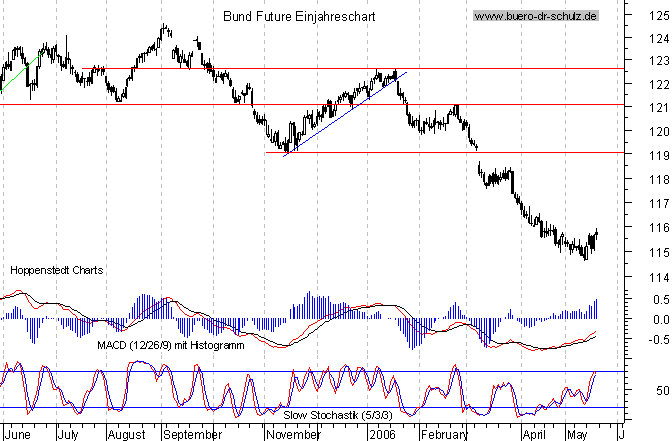Viewport: 672px width, 441px height.
Task: Click price axis value 121
Action: point(659,108)
